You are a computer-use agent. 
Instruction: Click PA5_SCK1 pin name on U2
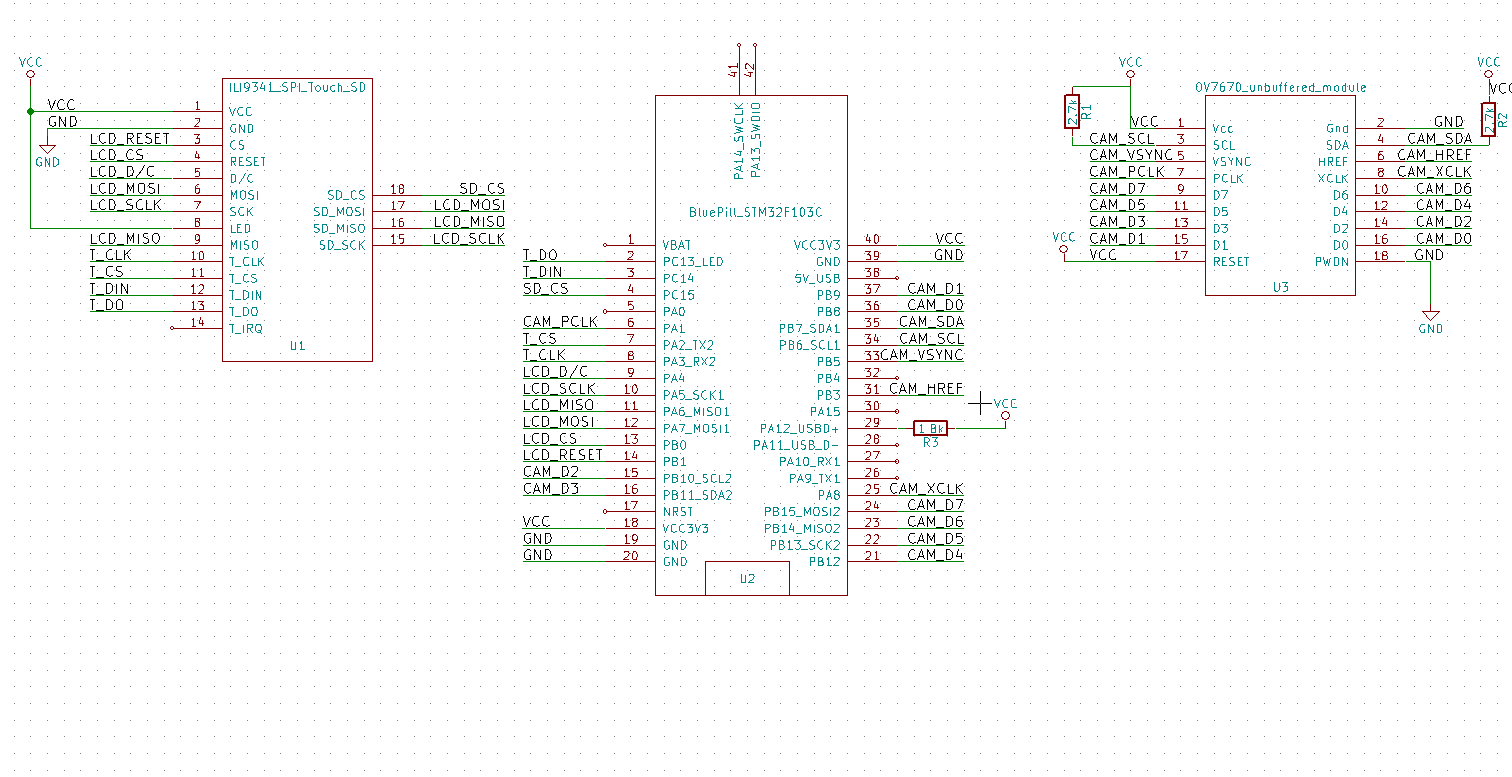pos(693,395)
